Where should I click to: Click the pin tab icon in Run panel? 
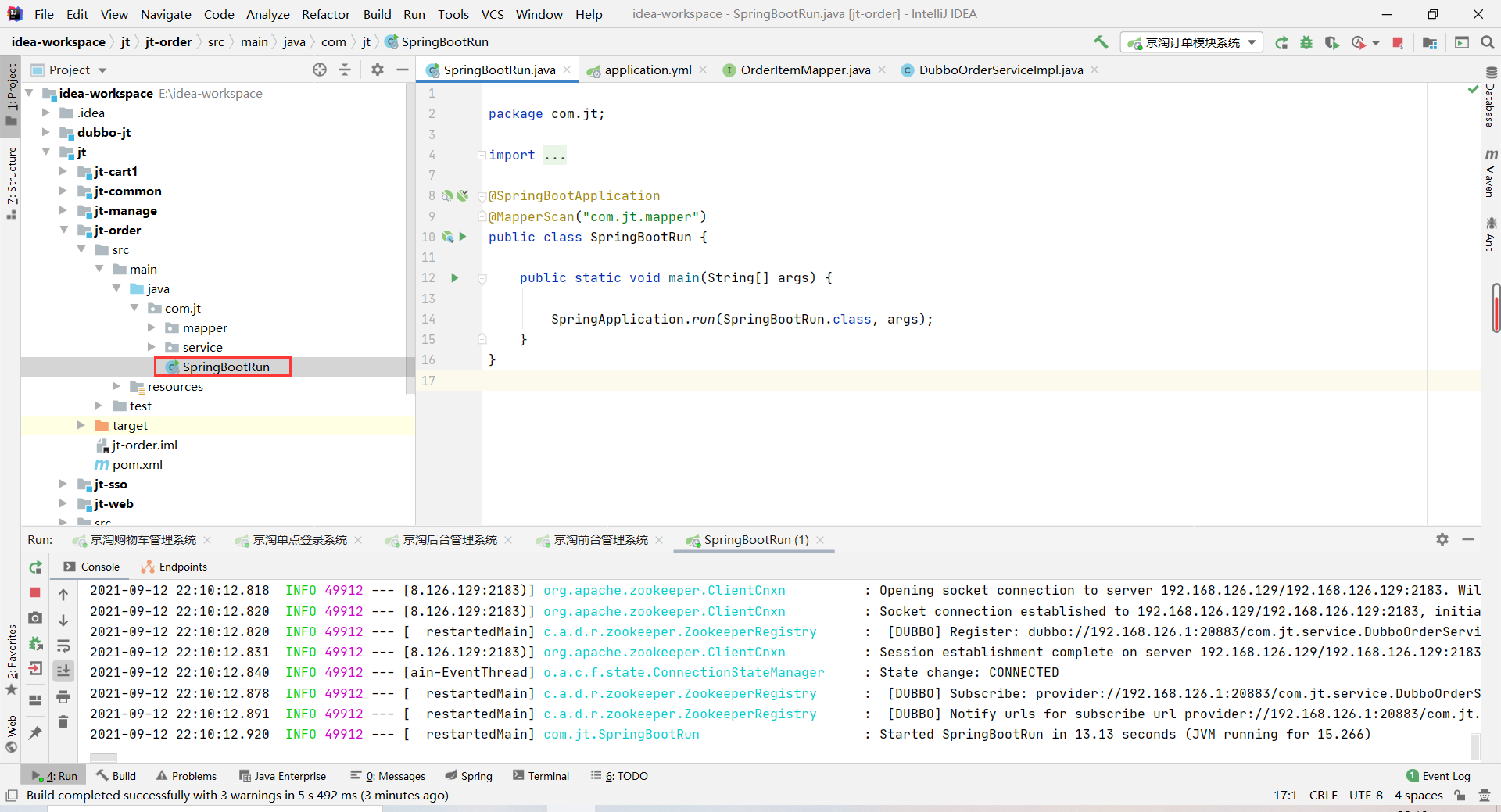coord(35,732)
